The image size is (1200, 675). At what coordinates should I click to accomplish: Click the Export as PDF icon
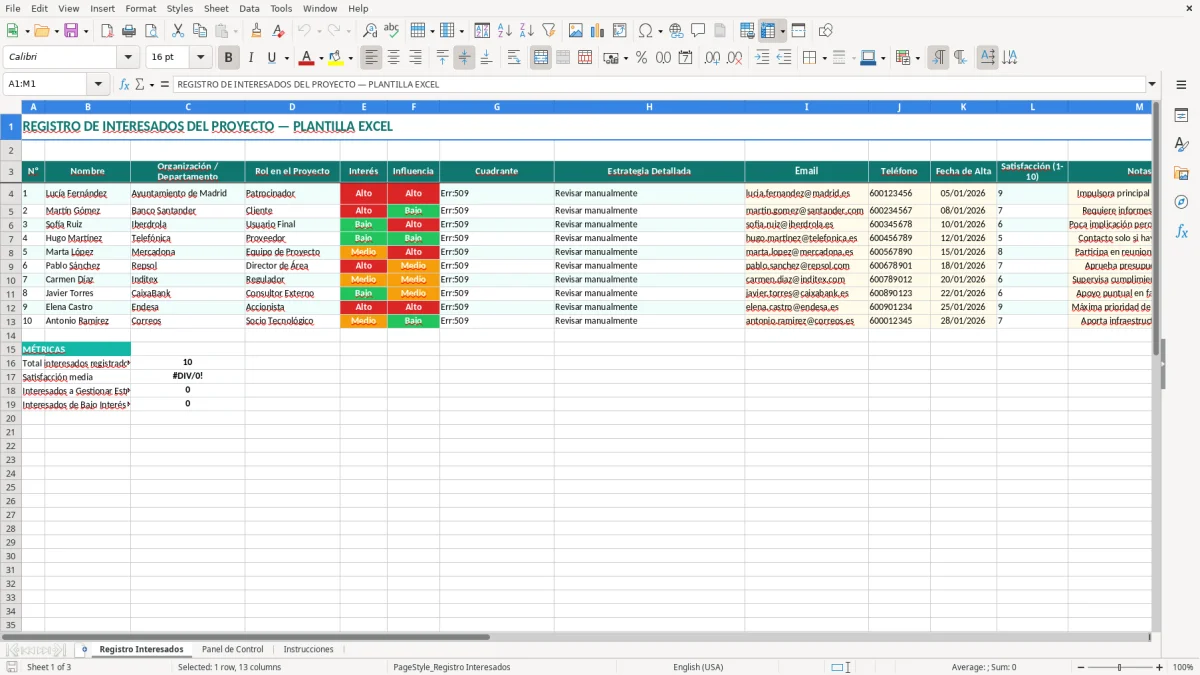coord(107,31)
